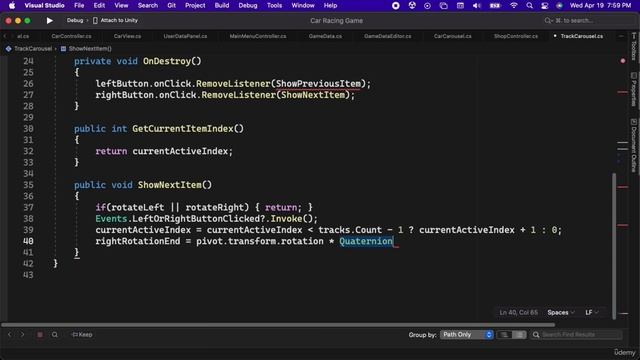Open the Help menu
Viewport: 640px width, 360px height.
tap(330, 5)
